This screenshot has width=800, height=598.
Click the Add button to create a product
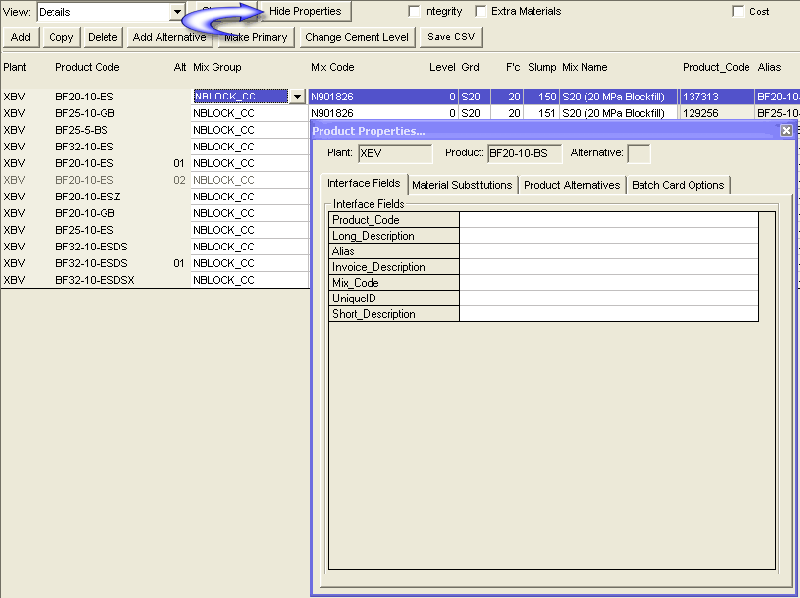coord(20,37)
